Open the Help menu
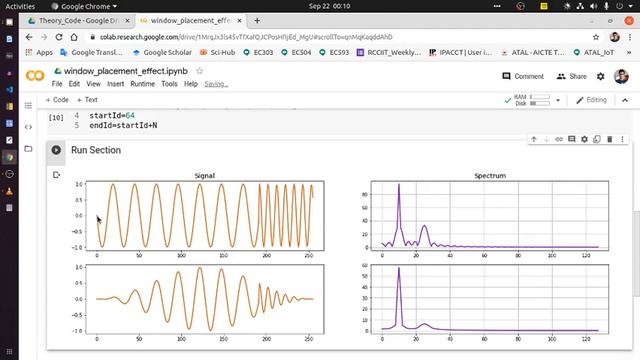 (191, 84)
